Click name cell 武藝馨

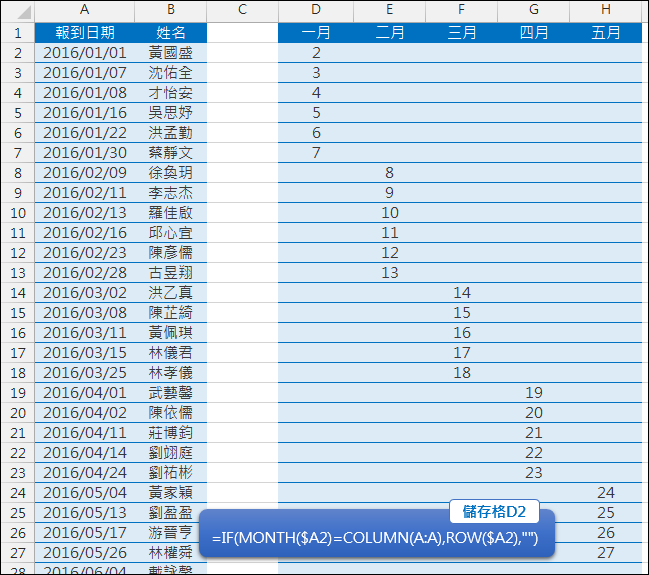click(x=171, y=393)
